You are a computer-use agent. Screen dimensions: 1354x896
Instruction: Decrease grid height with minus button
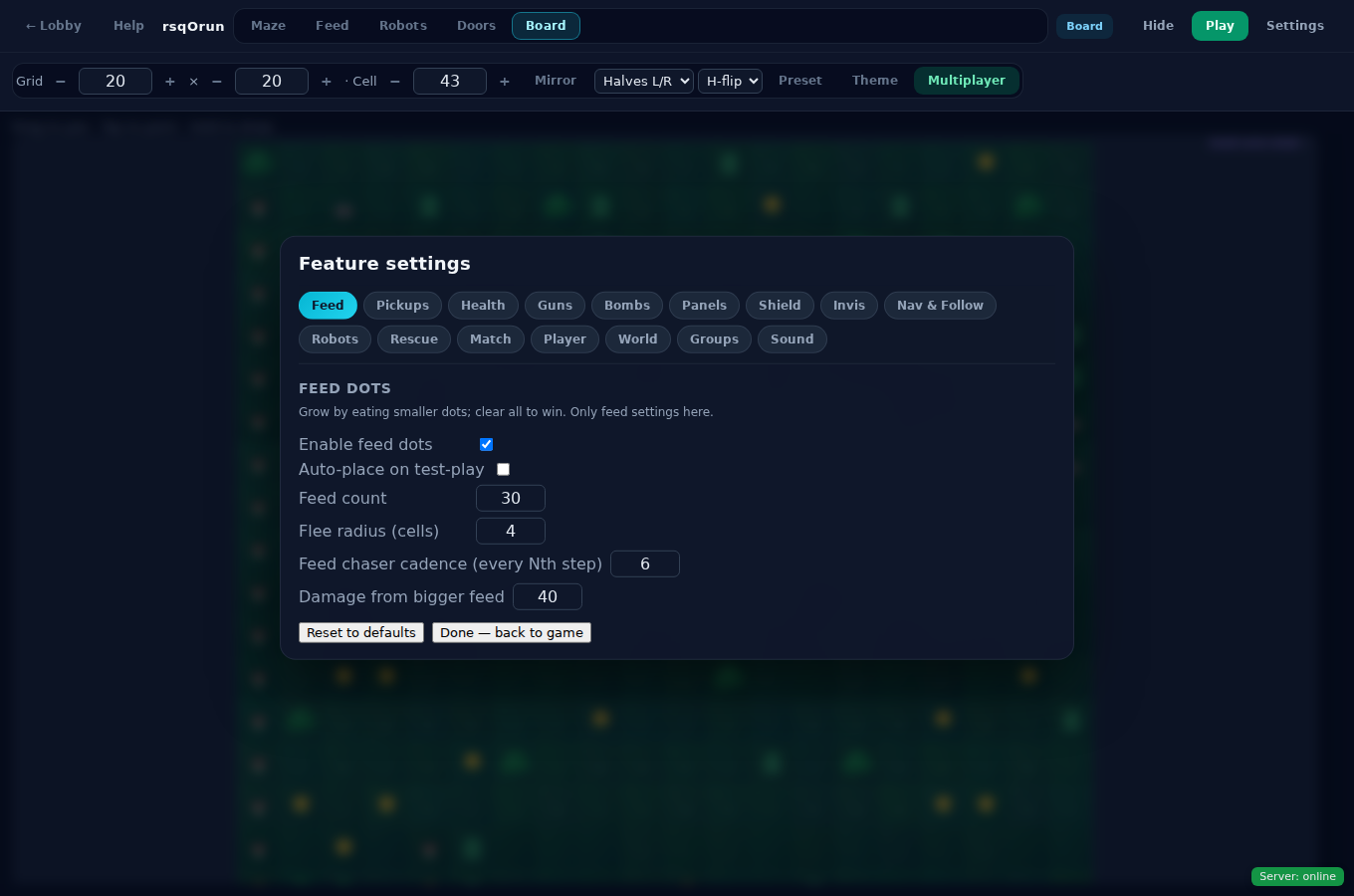click(x=217, y=82)
